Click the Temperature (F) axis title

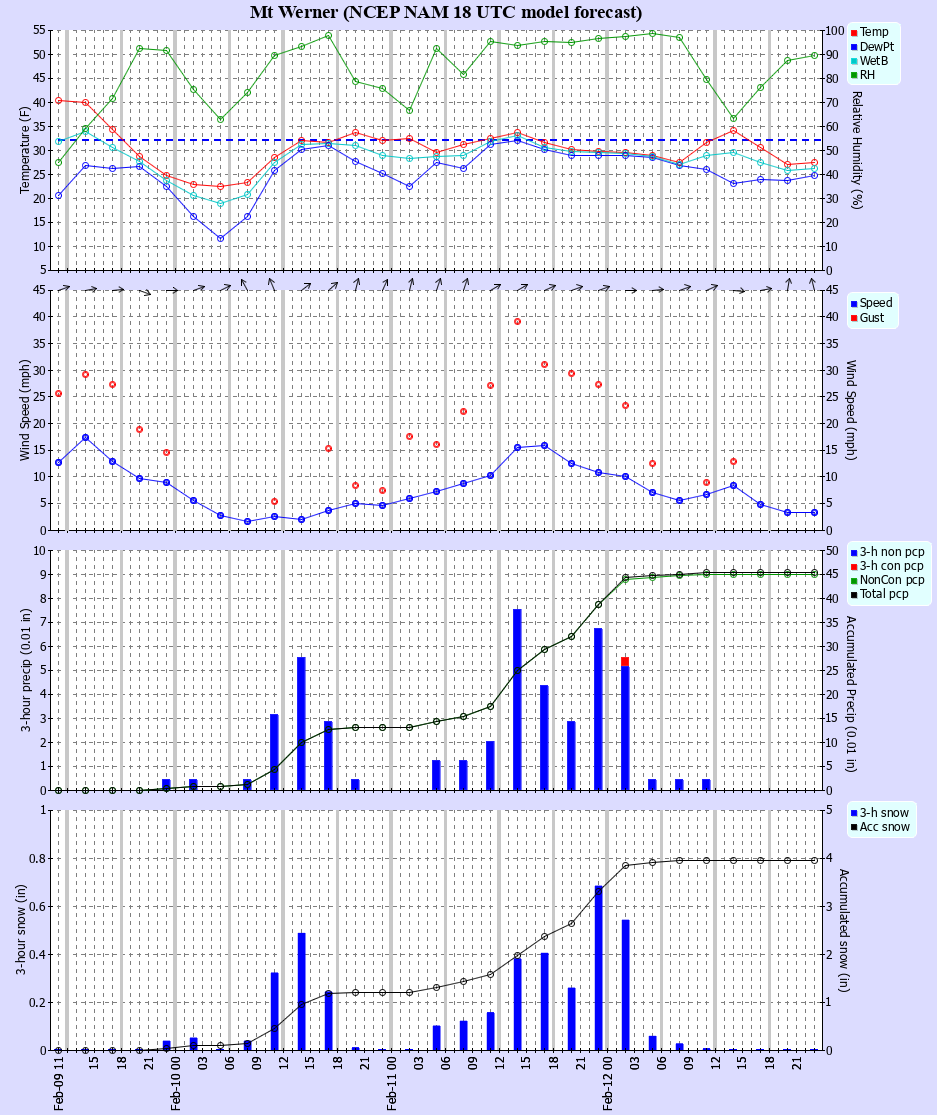25,149
